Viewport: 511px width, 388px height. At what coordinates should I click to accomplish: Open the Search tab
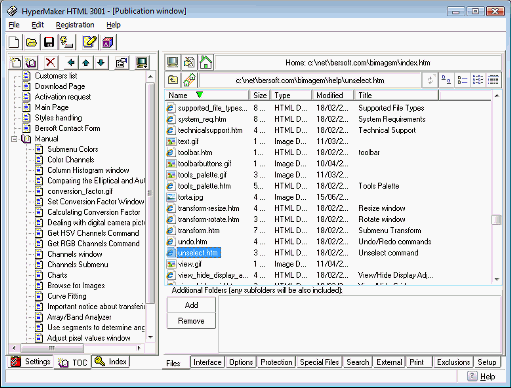pyautogui.click(x=357, y=362)
